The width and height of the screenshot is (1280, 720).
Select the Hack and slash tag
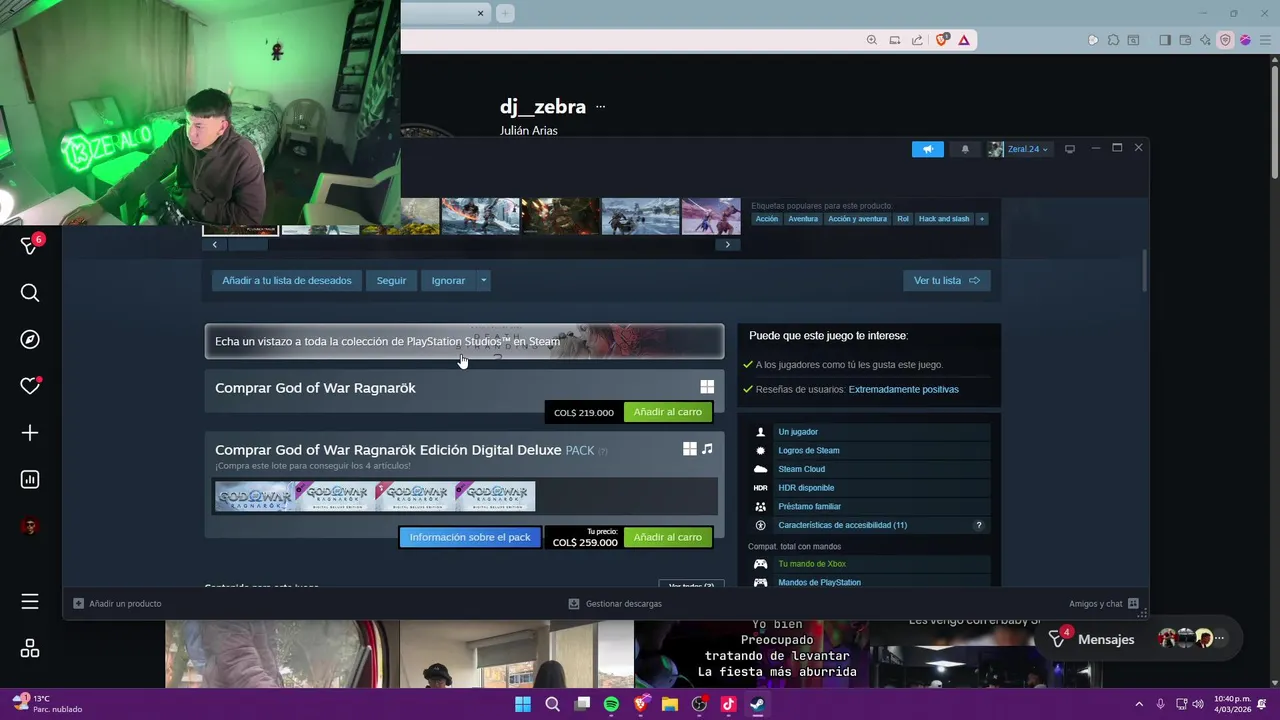pyautogui.click(x=944, y=218)
